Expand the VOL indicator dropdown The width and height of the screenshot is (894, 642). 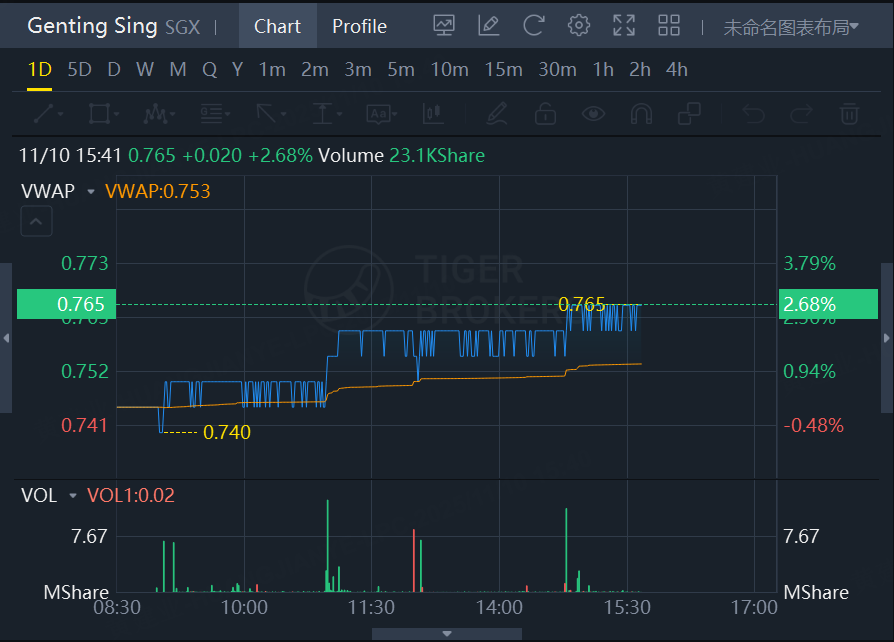coord(73,496)
